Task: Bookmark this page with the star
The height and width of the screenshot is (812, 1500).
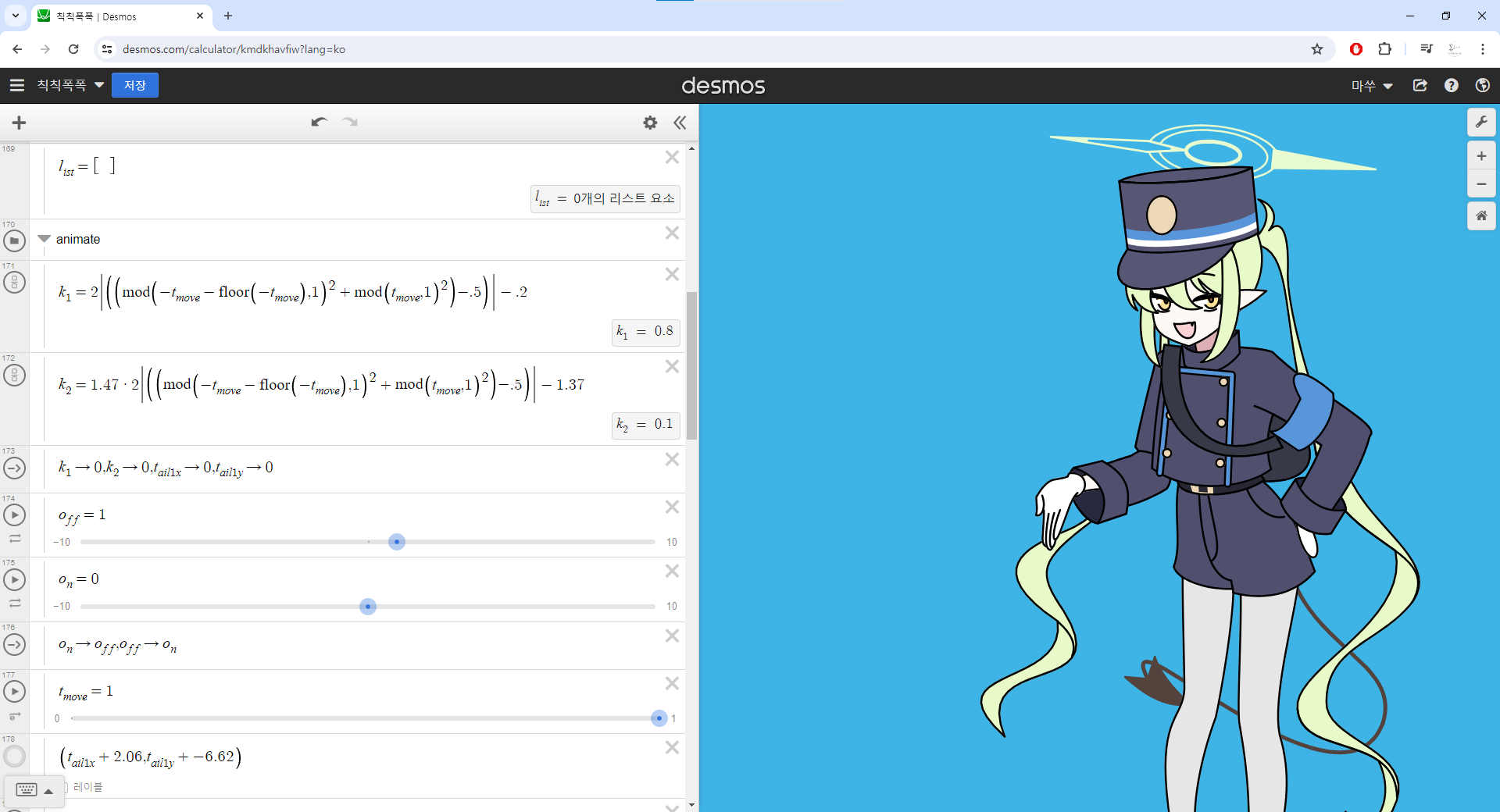Action: (x=1317, y=49)
